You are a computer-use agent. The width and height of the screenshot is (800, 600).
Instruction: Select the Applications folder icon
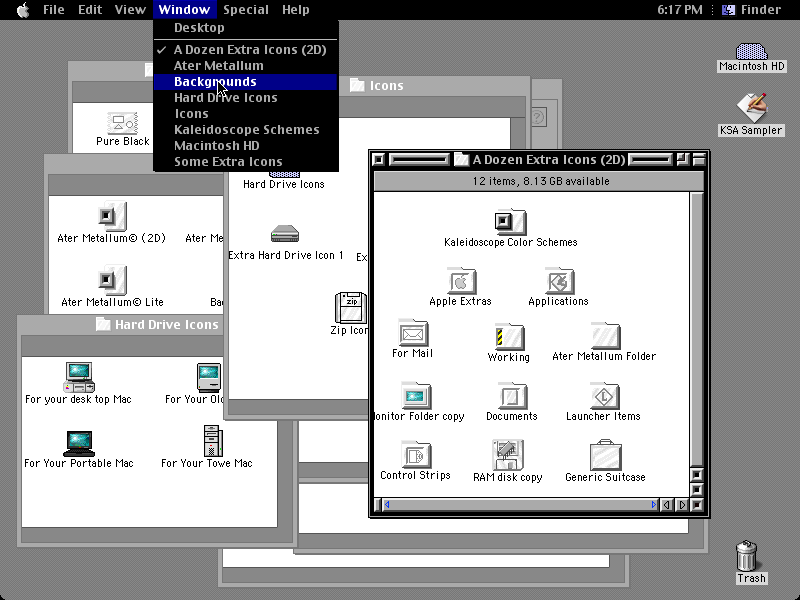pos(559,281)
